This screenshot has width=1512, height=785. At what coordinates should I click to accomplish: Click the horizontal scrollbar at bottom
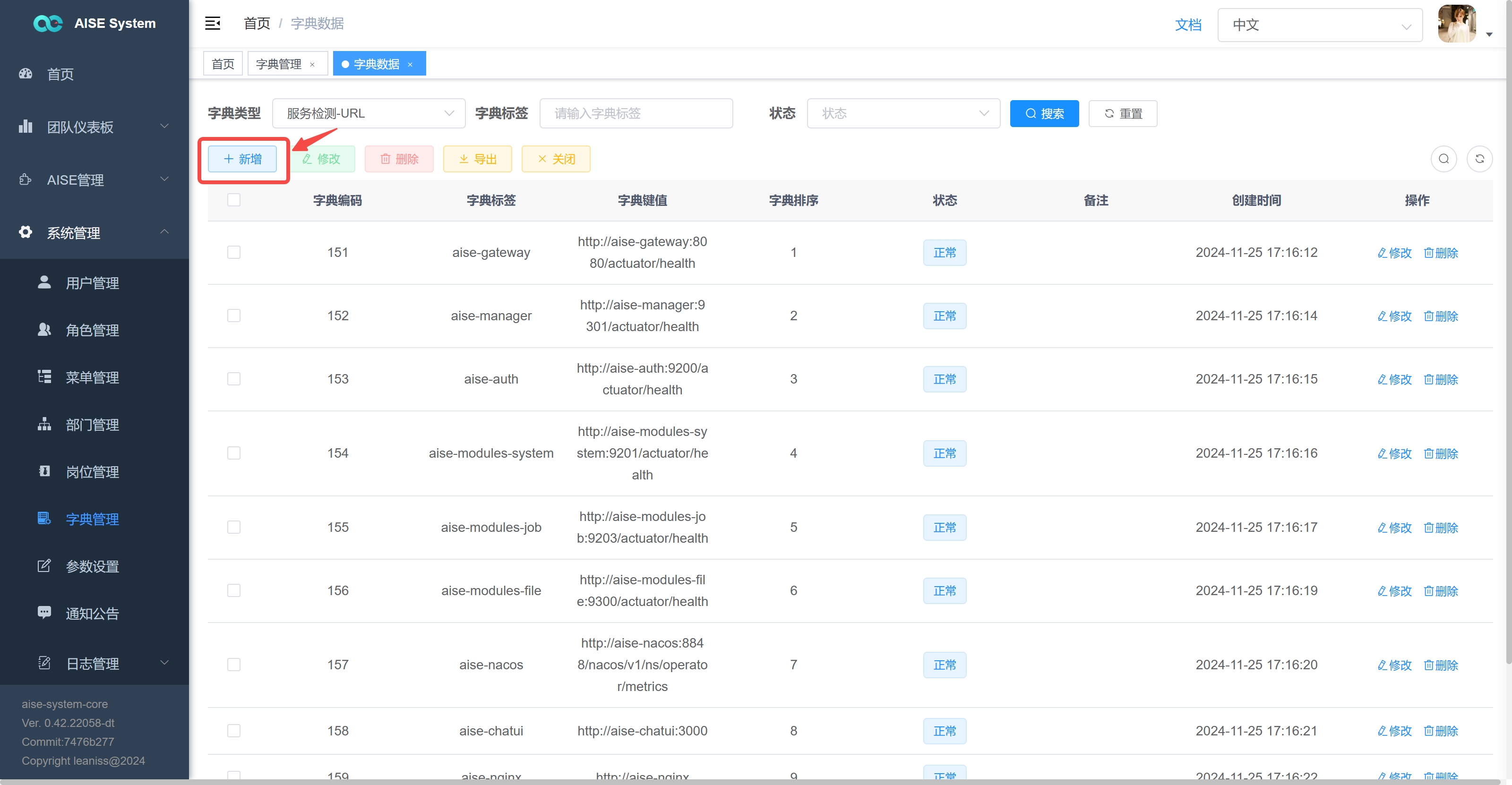coord(751,782)
